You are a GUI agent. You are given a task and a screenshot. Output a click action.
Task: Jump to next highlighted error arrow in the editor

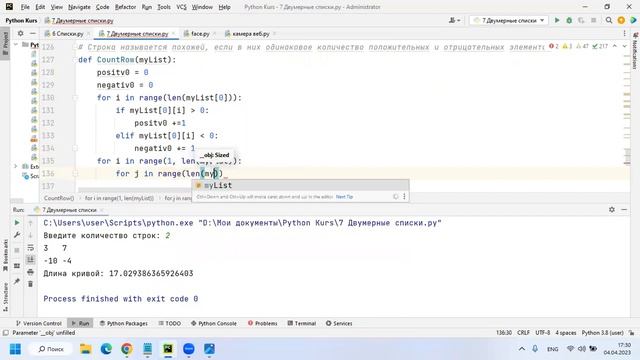(x=624, y=47)
